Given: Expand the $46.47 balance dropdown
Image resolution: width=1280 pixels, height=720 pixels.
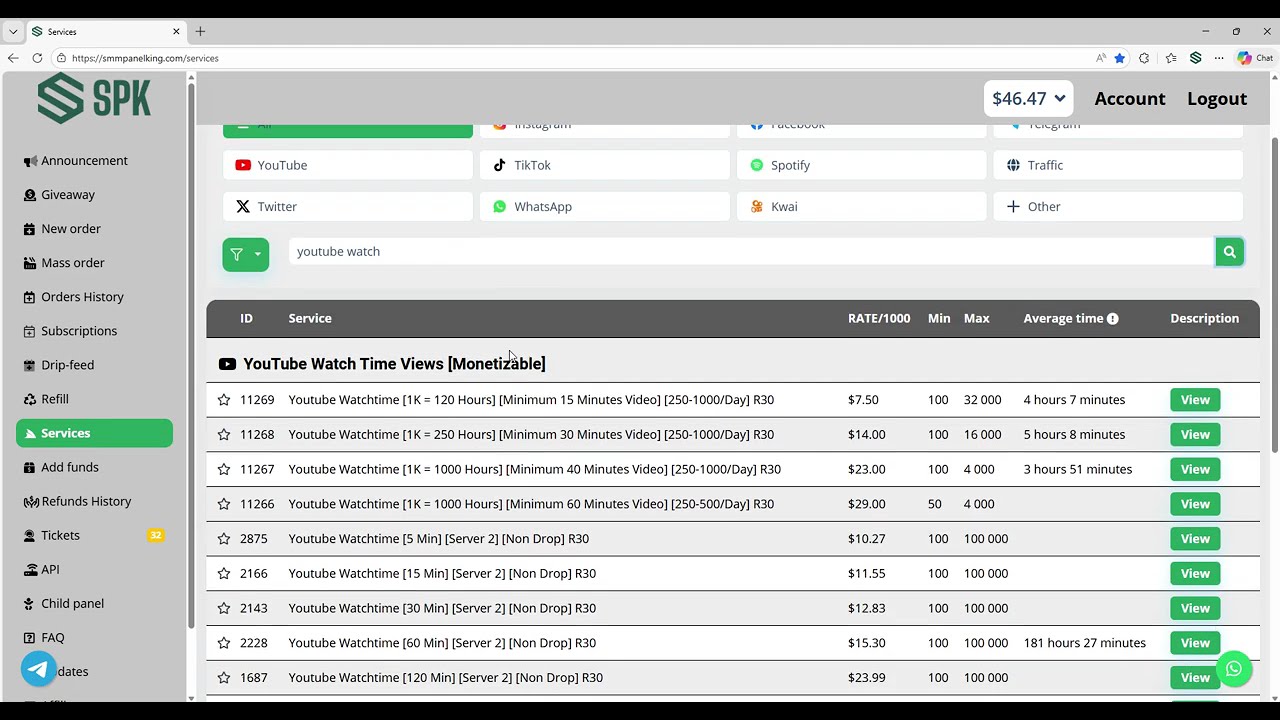Looking at the screenshot, I should click(1028, 98).
